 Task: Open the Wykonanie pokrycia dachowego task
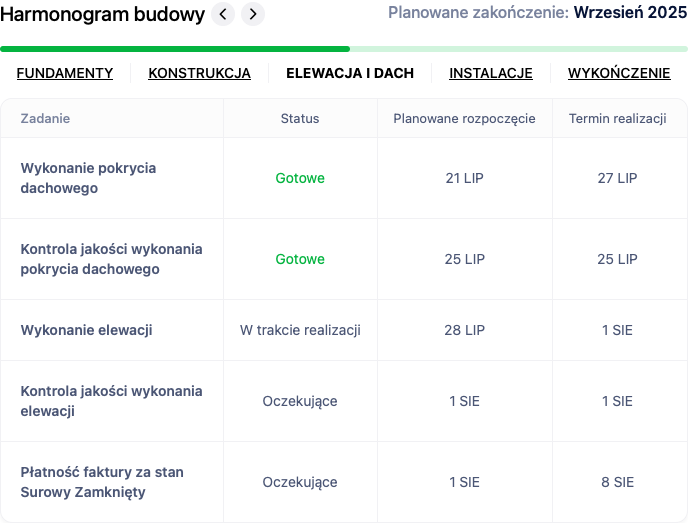(x=88, y=178)
